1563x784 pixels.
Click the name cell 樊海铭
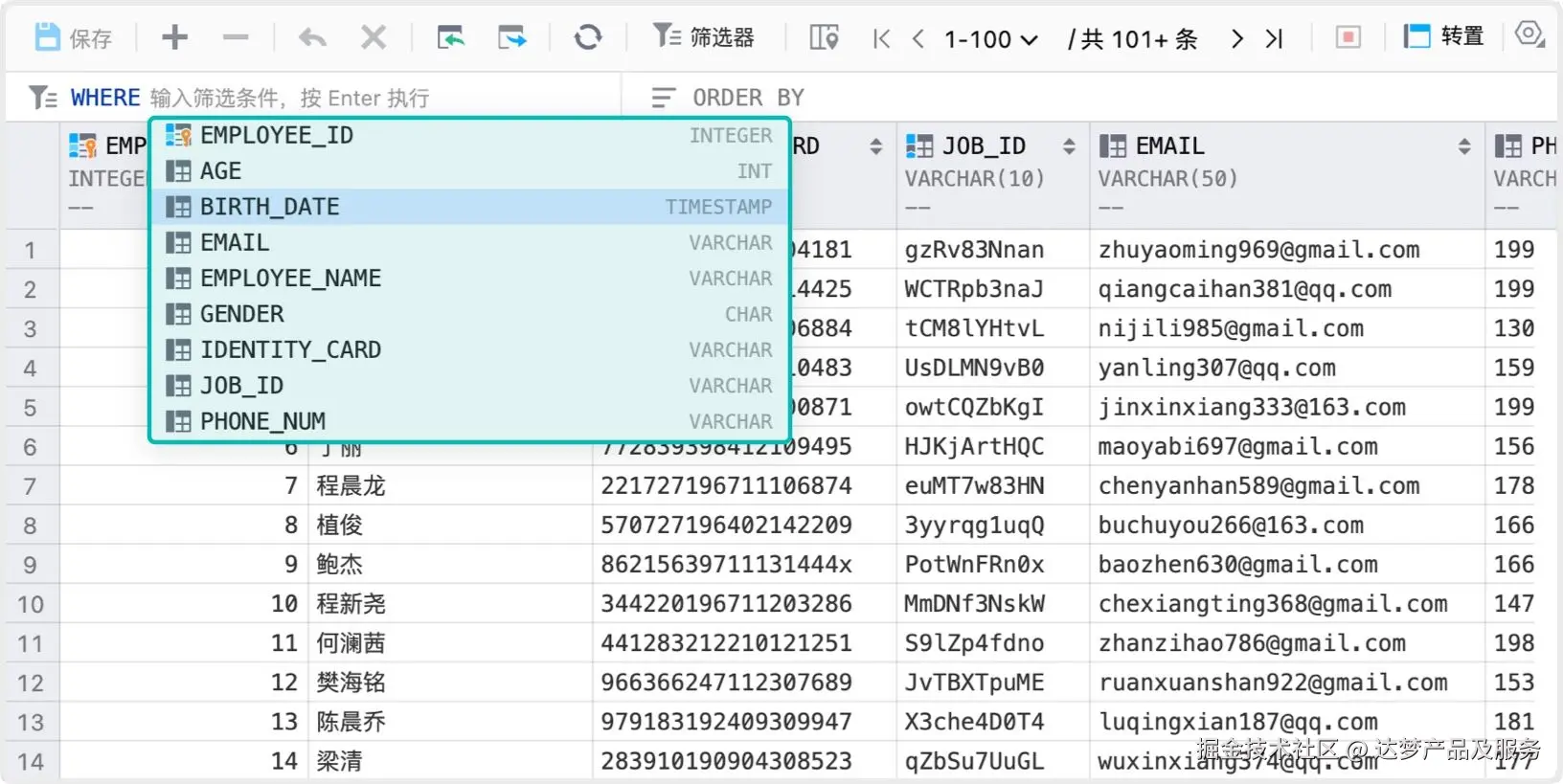tap(351, 683)
